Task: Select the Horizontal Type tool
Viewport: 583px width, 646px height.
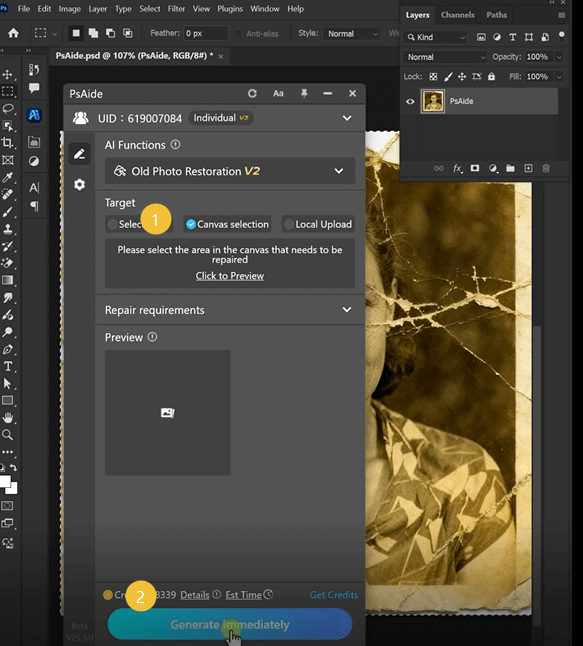Action: [7, 366]
